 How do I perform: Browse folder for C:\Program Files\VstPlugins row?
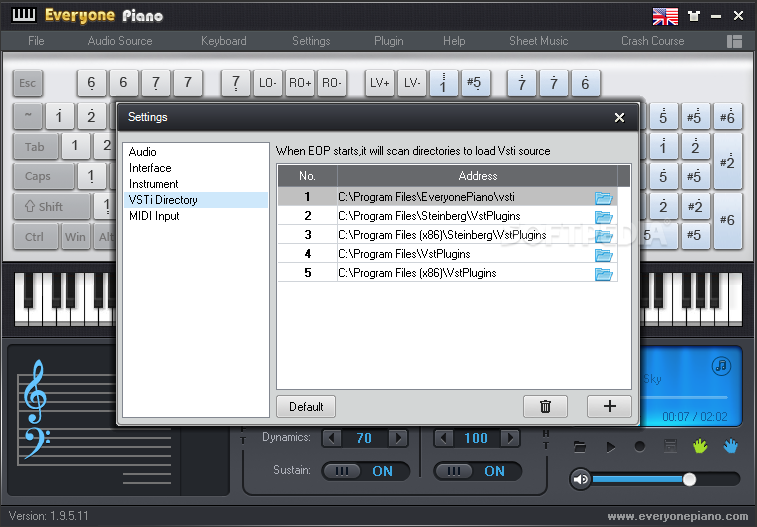(x=603, y=255)
